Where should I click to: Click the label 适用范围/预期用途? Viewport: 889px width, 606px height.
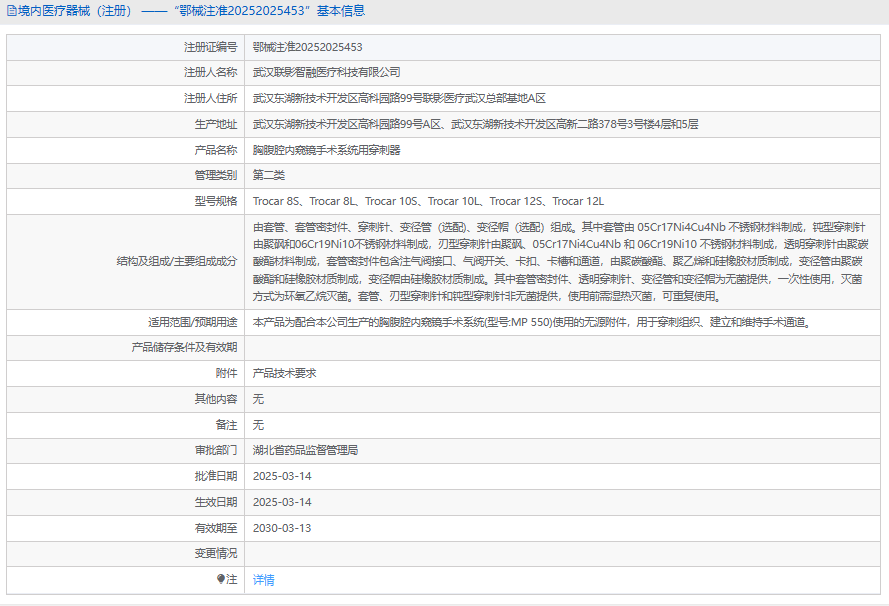point(193,323)
